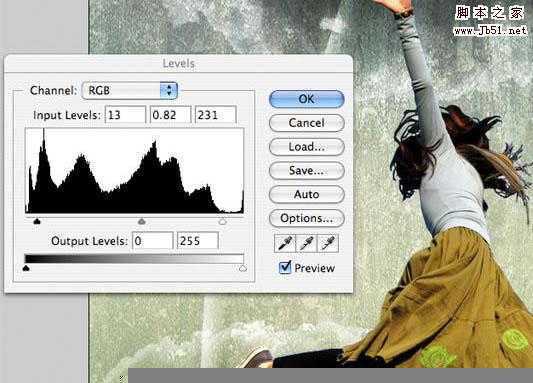
Task: Click the input midtone gamma slider handle
Action: pyautogui.click(x=142, y=222)
